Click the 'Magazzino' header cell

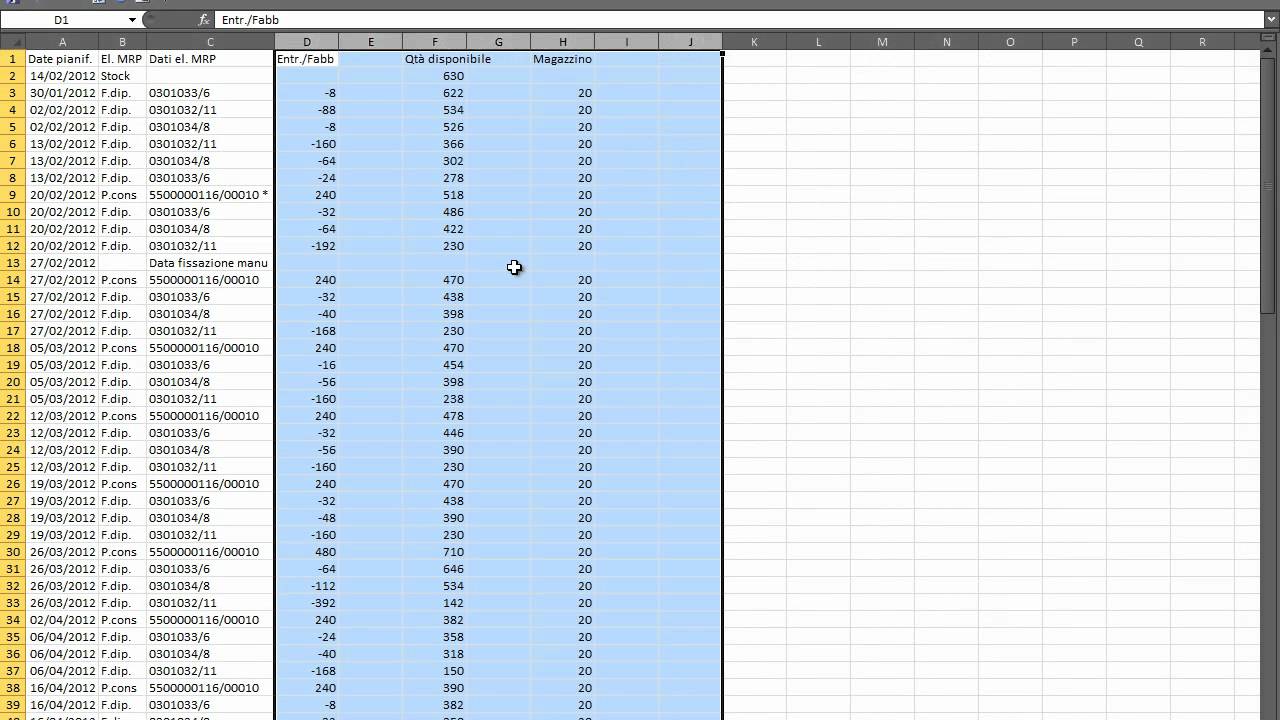[x=563, y=59]
